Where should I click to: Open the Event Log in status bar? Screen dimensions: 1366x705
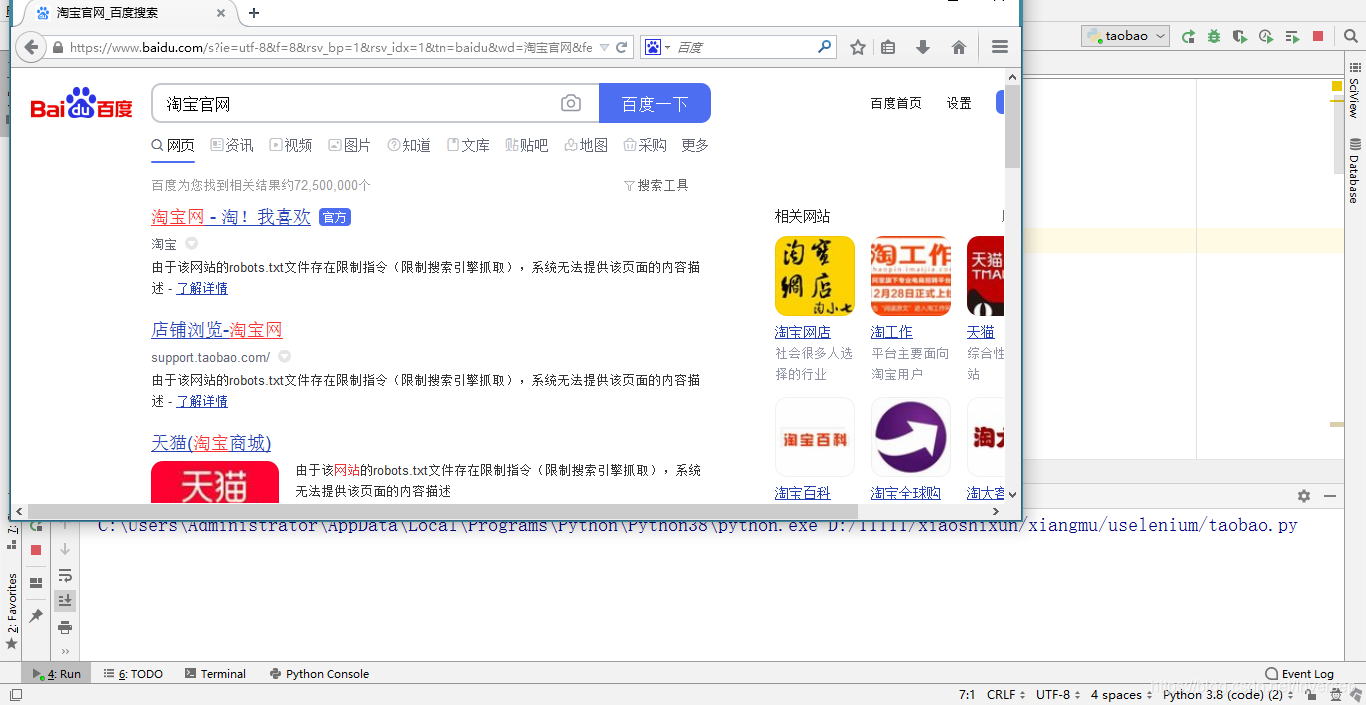[1299, 674]
